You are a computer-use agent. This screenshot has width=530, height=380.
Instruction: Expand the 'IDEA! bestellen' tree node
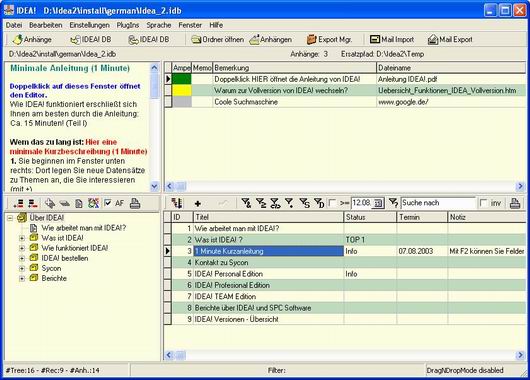tap(22, 258)
